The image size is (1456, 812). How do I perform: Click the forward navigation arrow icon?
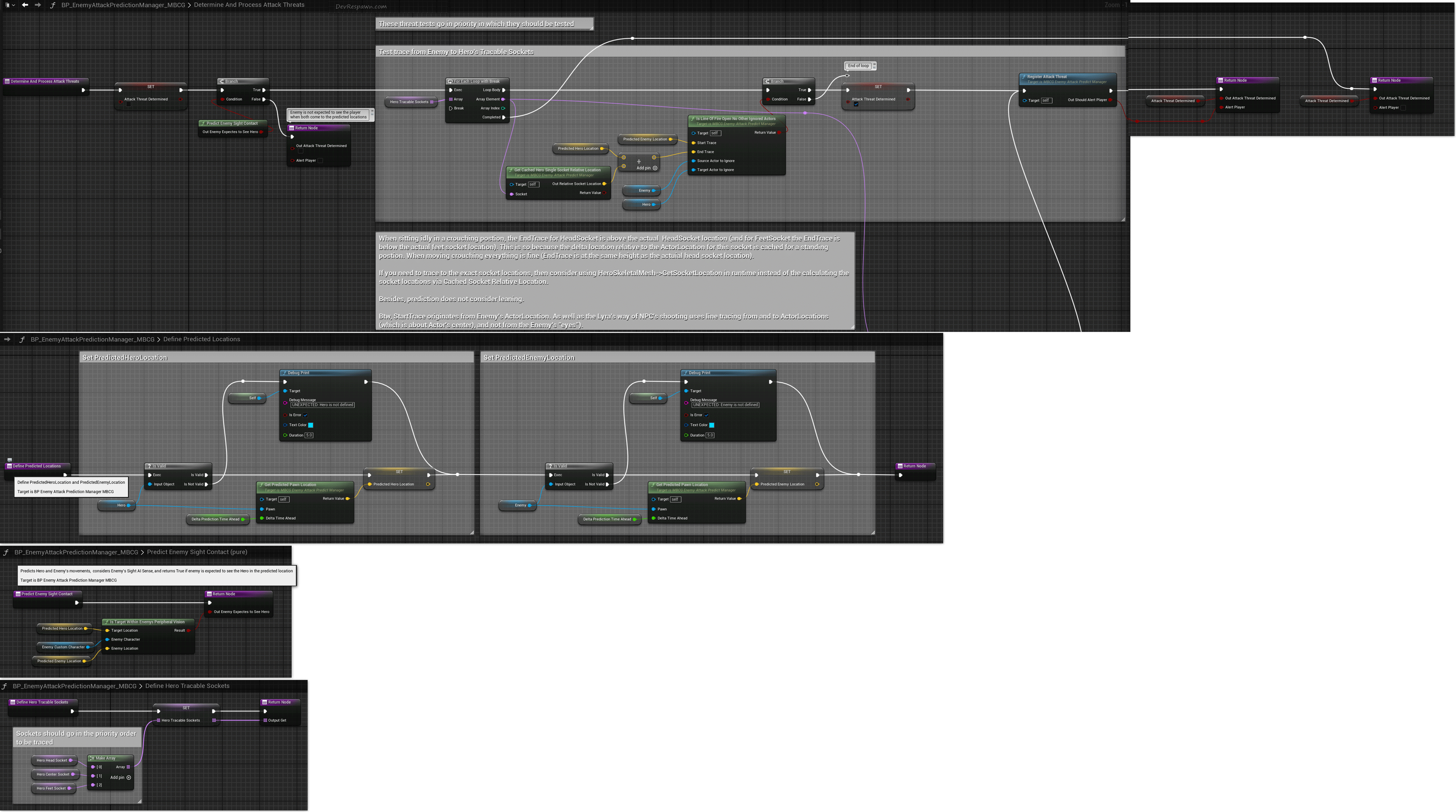pyautogui.click(x=38, y=5)
